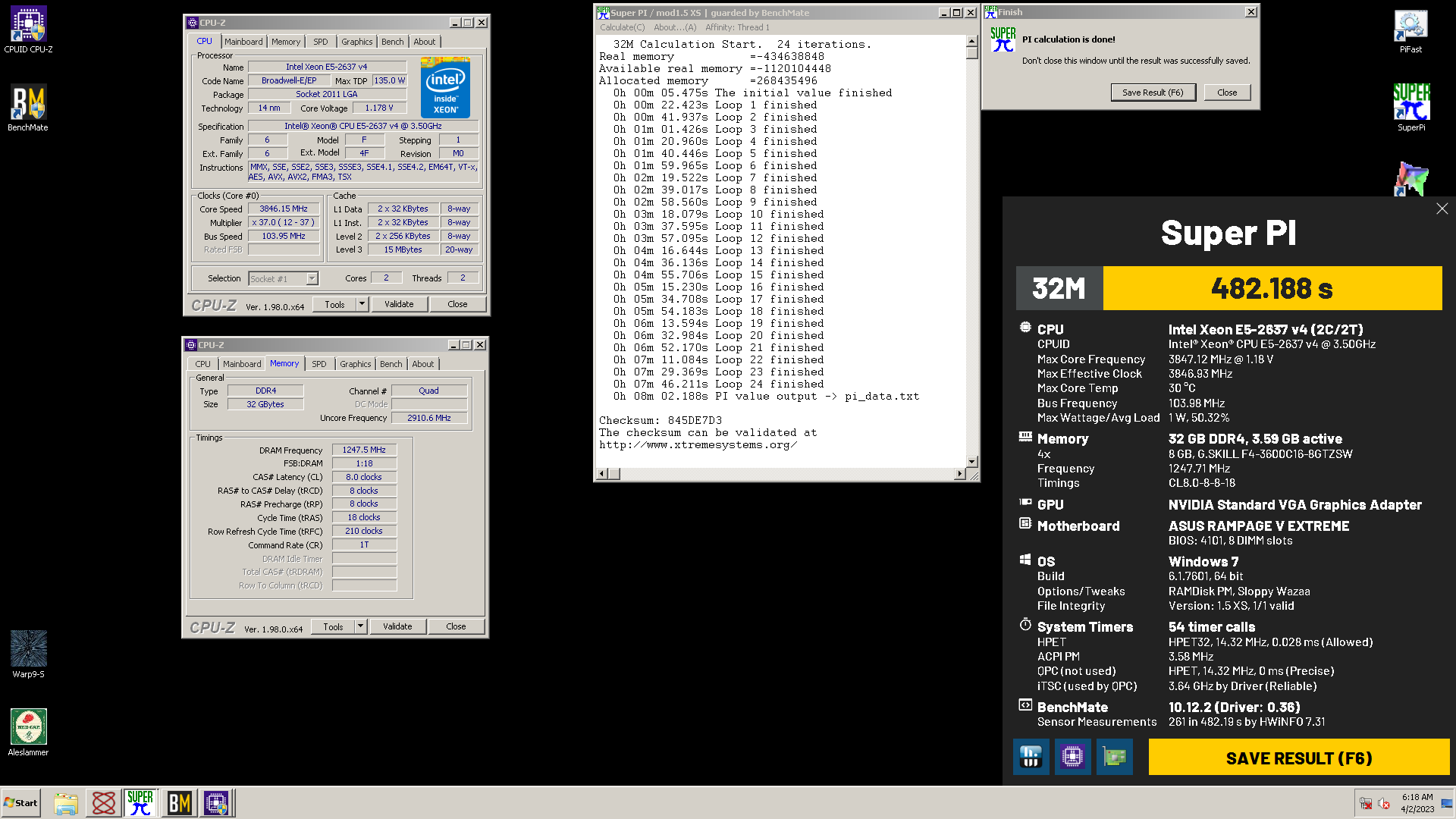Screen dimensions: 1456x819
Task: Click BenchMate memory sensor icon button
Action: pyautogui.click(x=1031, y=757)
